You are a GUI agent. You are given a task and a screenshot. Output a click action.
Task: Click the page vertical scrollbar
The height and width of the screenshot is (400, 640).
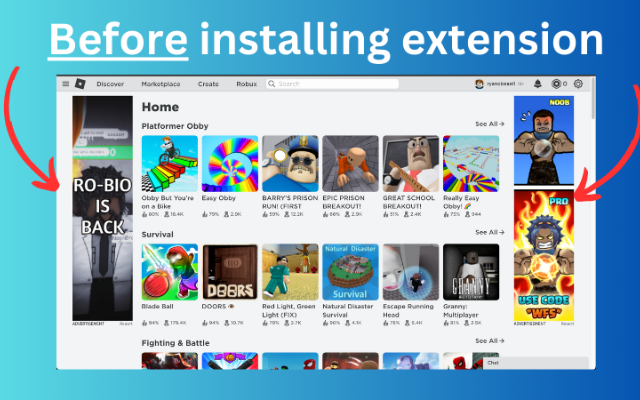pyautogui.click(x=593, y=98)
